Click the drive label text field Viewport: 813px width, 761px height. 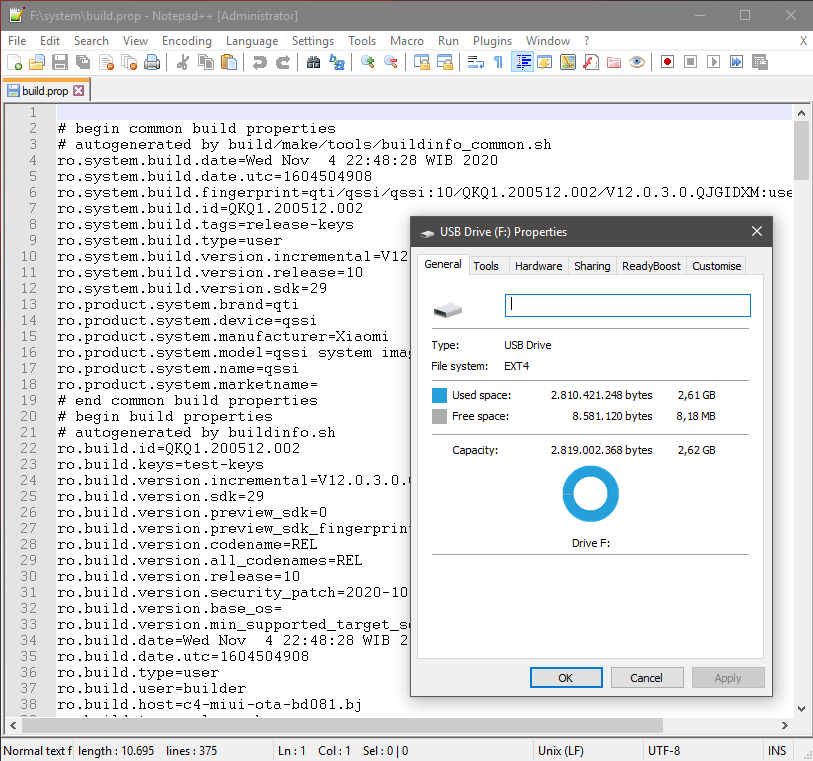627,305
